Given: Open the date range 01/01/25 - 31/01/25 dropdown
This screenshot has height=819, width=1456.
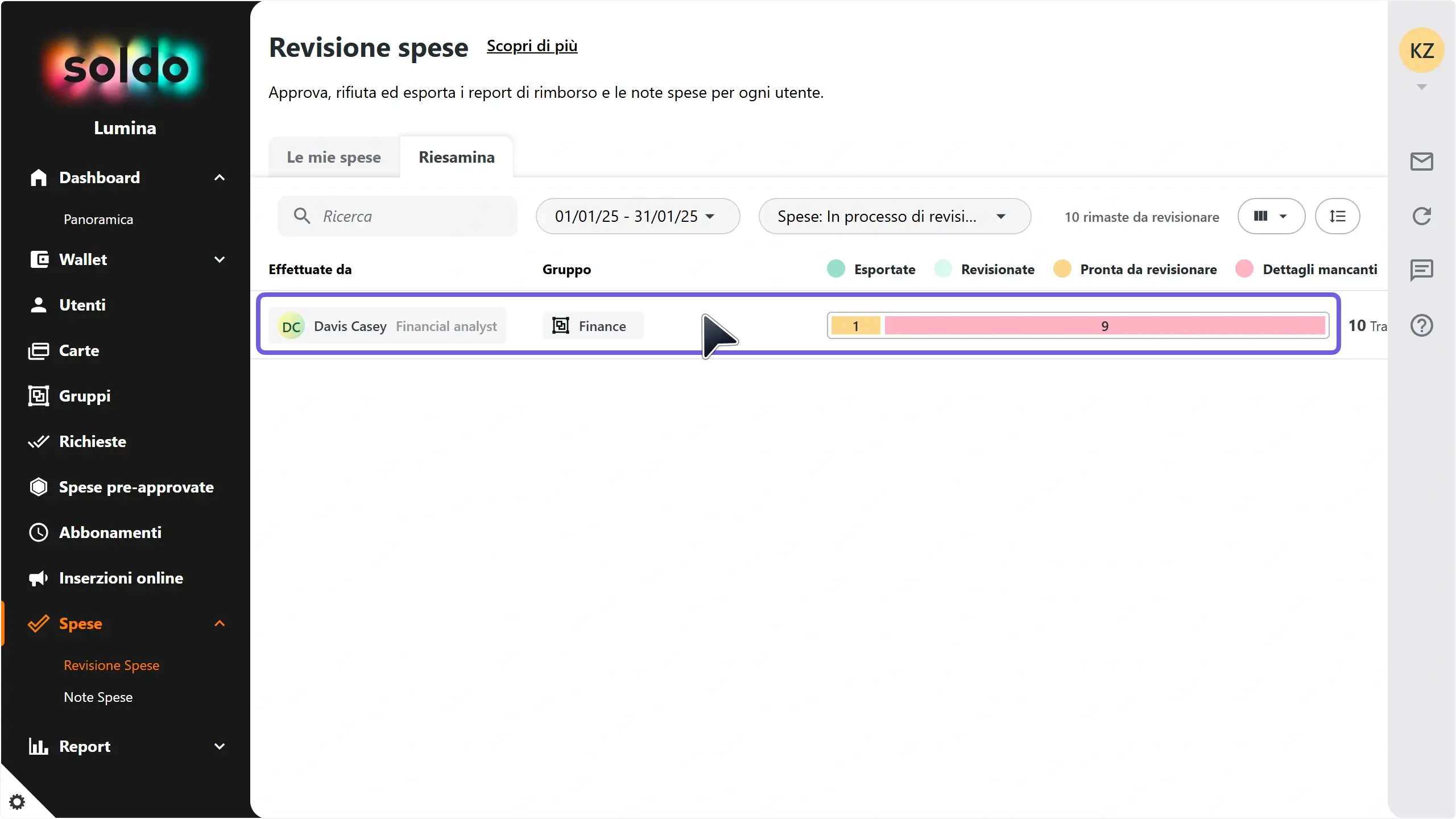Looking at the screenshot, I should (637, 216).
